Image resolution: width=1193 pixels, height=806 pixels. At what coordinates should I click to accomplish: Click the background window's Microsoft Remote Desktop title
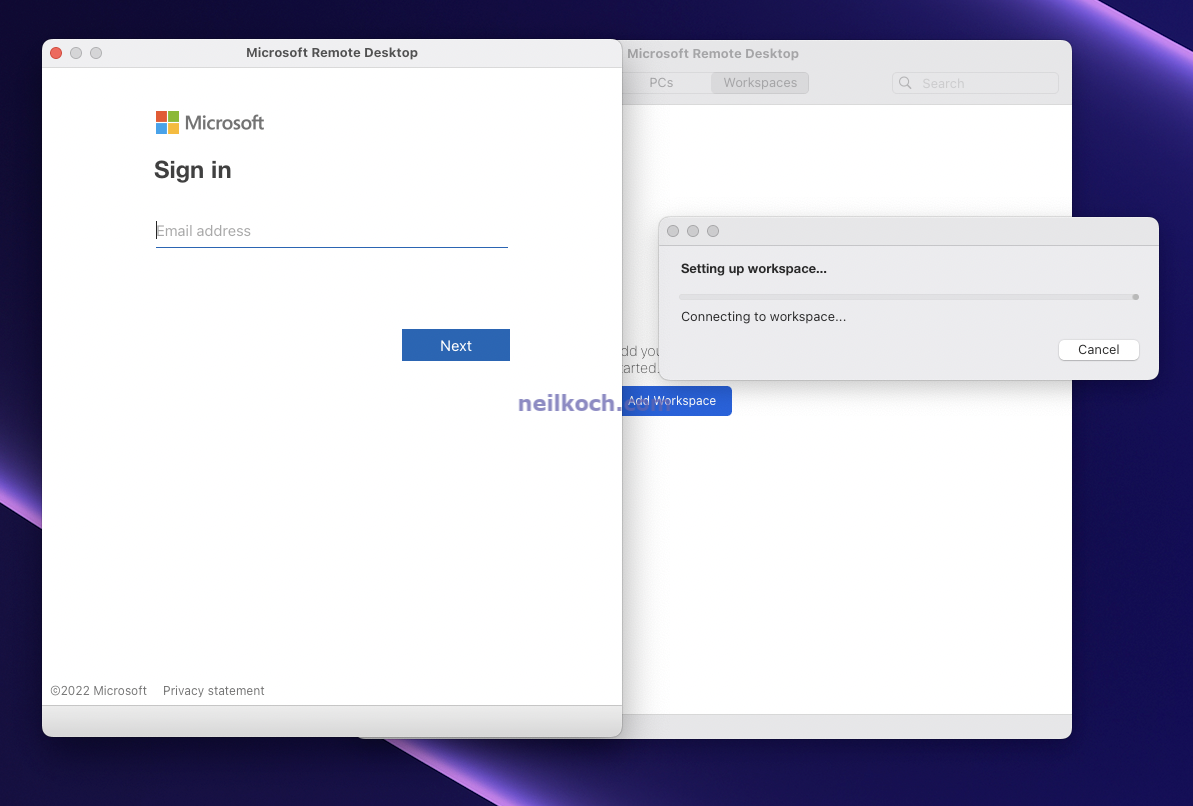tap(712, 53)
